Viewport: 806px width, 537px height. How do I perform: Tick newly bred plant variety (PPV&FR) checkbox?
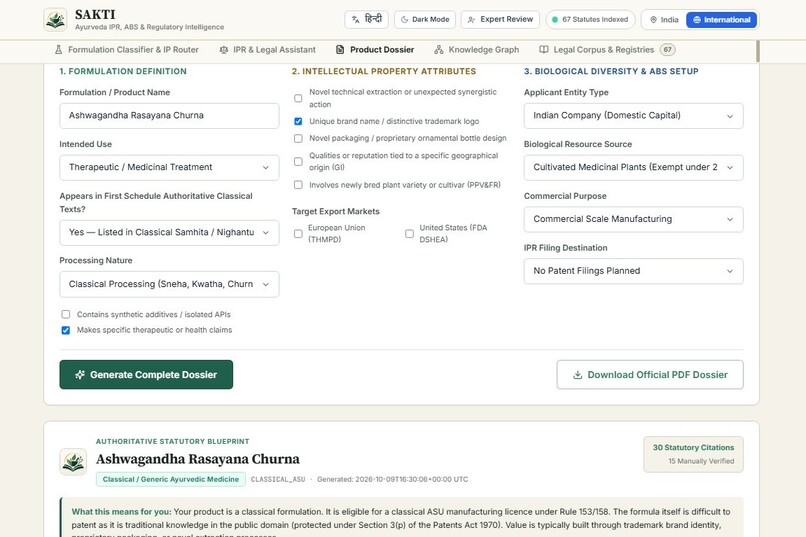(298, 184)
